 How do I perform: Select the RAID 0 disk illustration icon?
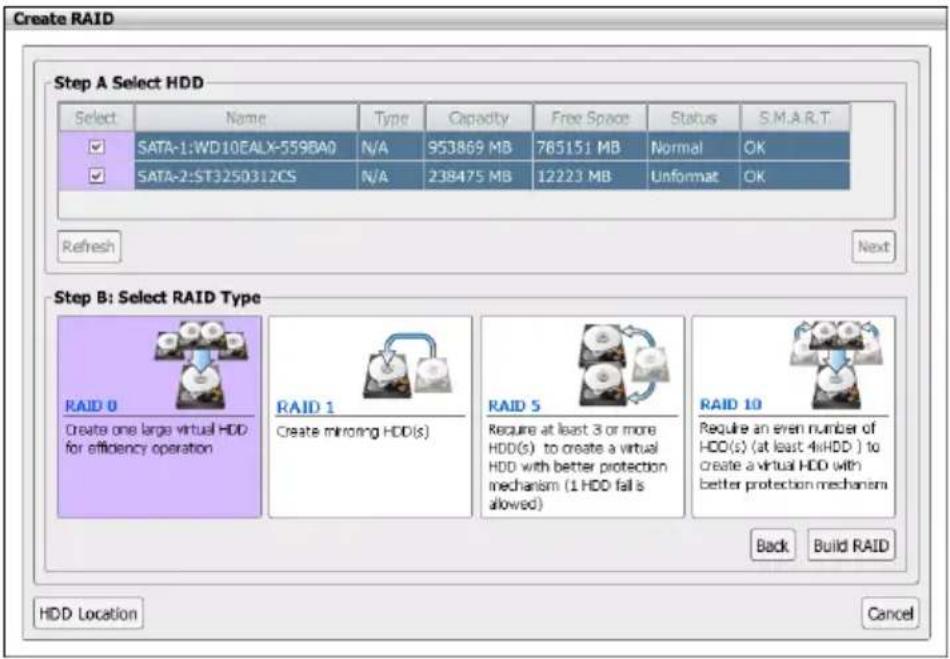click(x=201, y=364)
